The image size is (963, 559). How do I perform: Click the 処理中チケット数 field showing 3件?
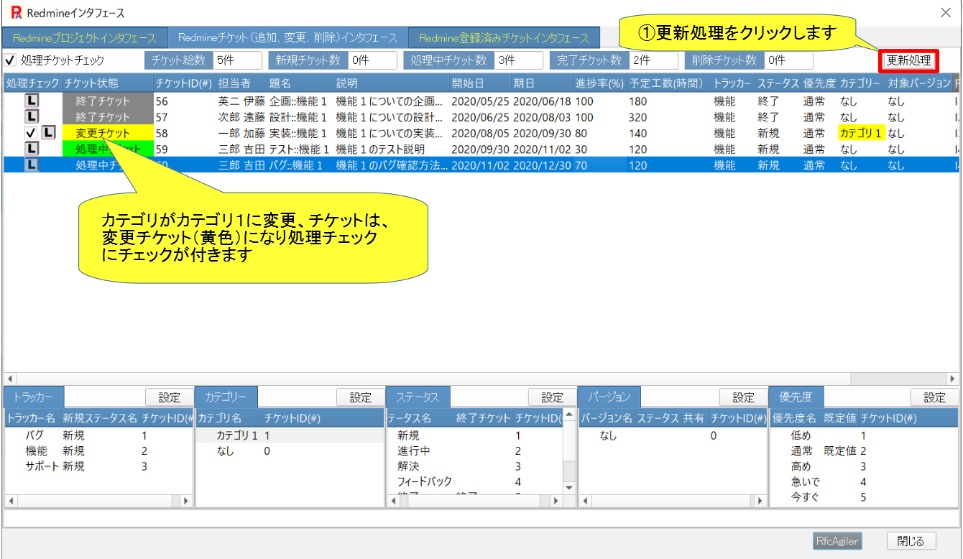[x=519, y=60]
